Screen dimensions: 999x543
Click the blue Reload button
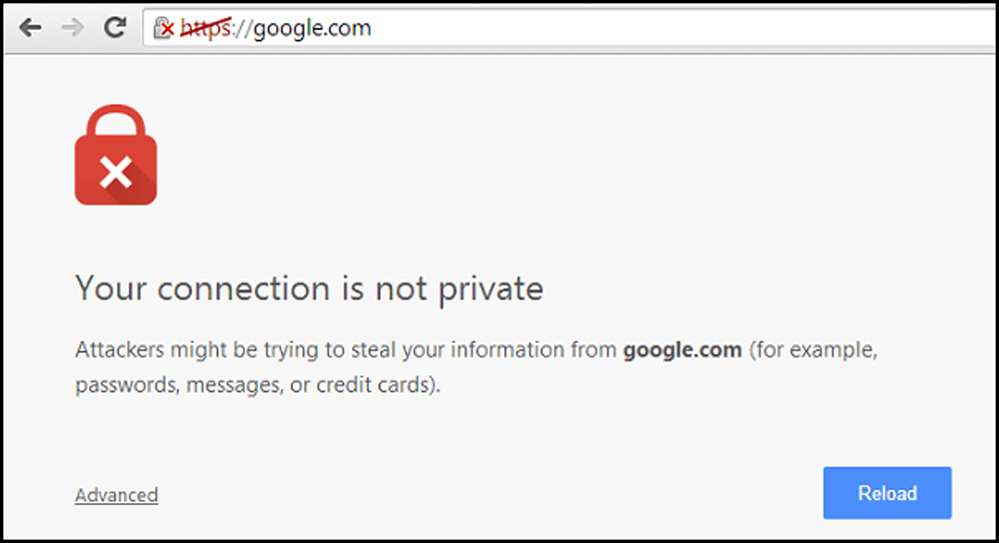tap(887, 493)
